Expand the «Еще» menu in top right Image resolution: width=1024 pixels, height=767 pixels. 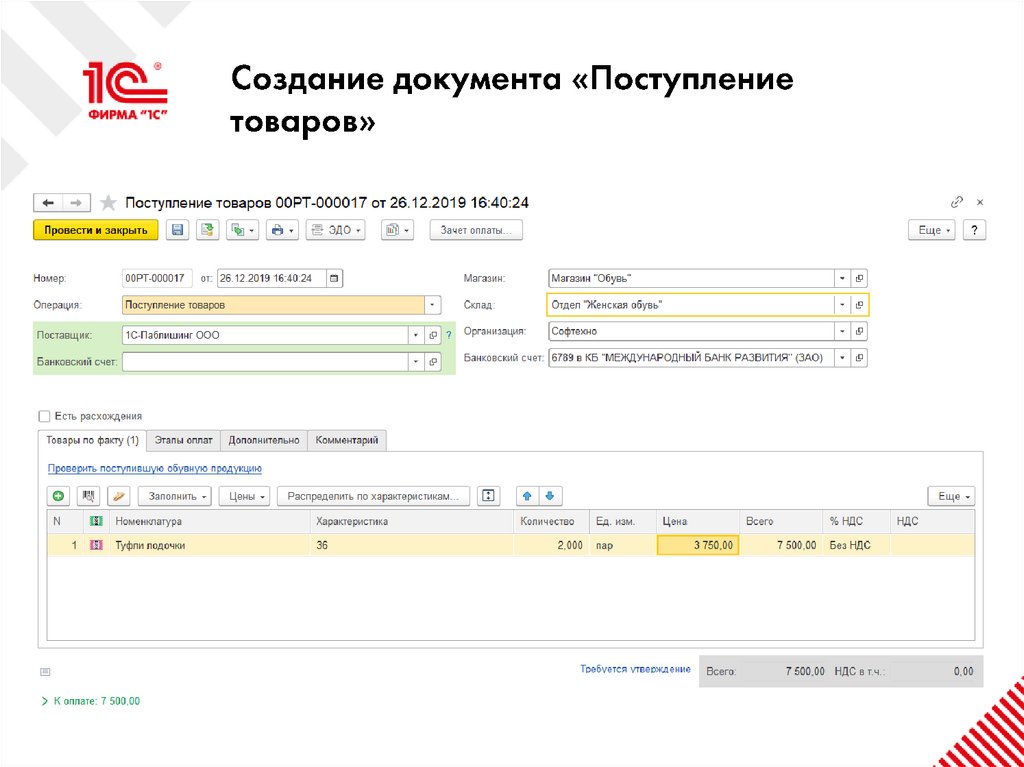point(931,229)
